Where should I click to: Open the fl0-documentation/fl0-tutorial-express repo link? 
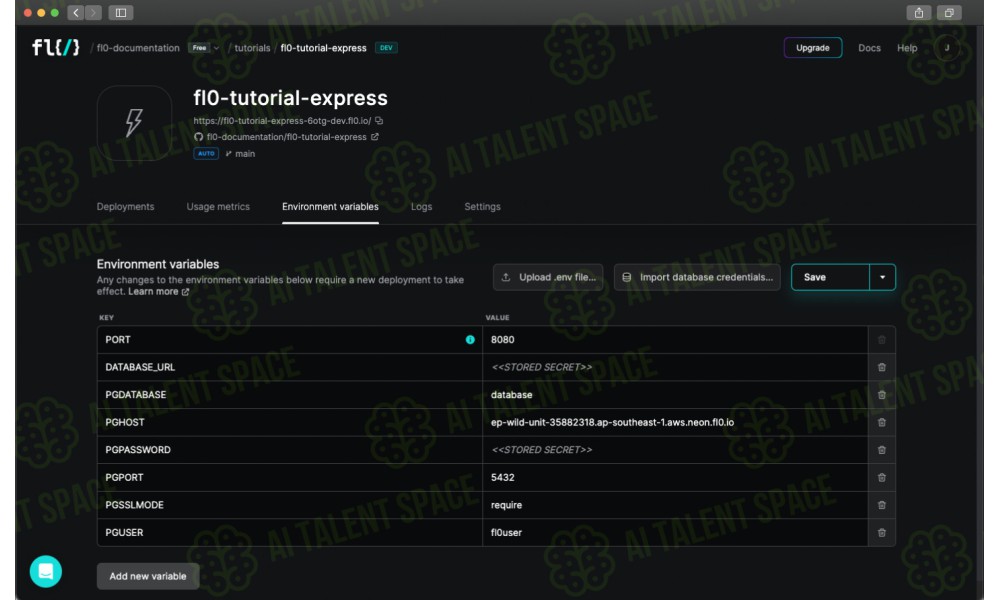point(286,136)
